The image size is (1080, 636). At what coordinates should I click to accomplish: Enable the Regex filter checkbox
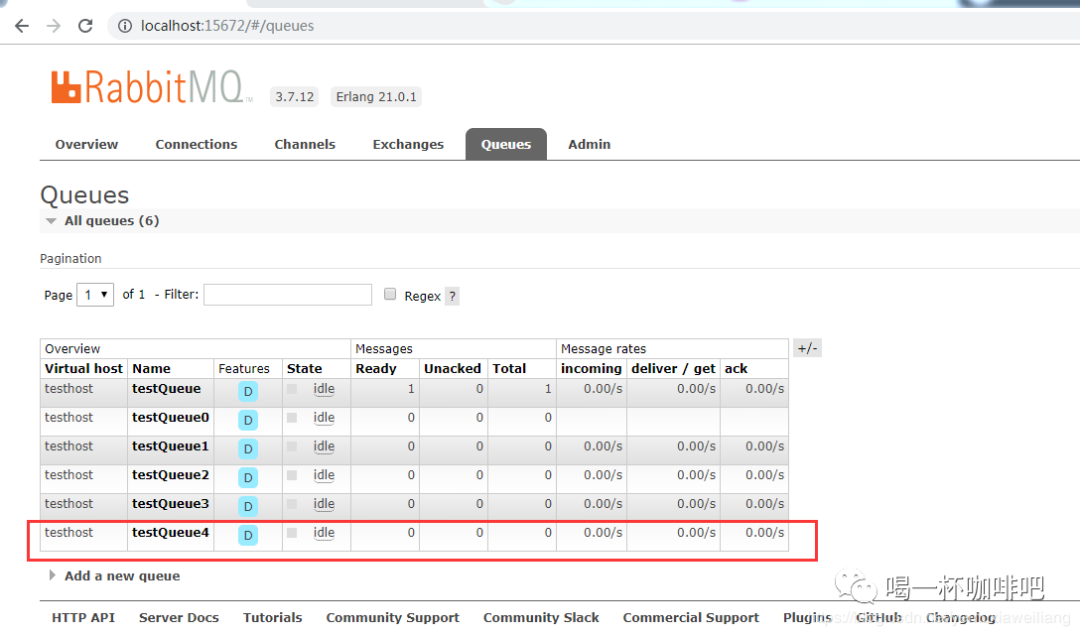point(390,294)
